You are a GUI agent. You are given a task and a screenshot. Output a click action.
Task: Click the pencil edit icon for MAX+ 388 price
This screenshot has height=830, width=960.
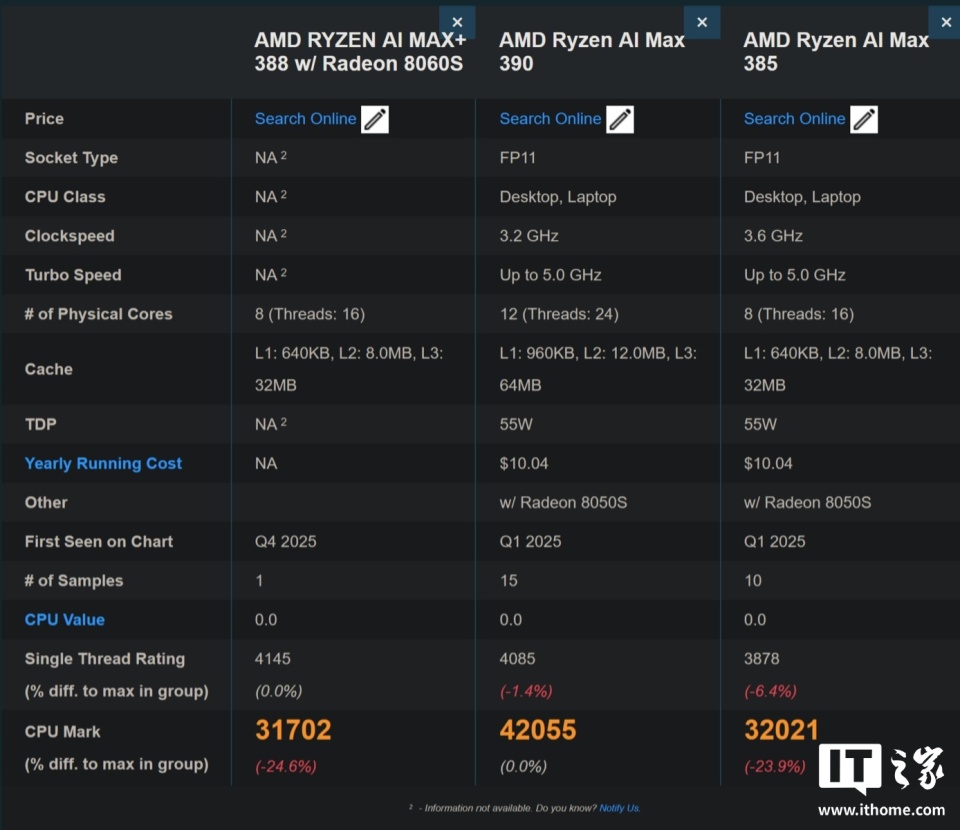pyautogui.click(x=375, y=119)
